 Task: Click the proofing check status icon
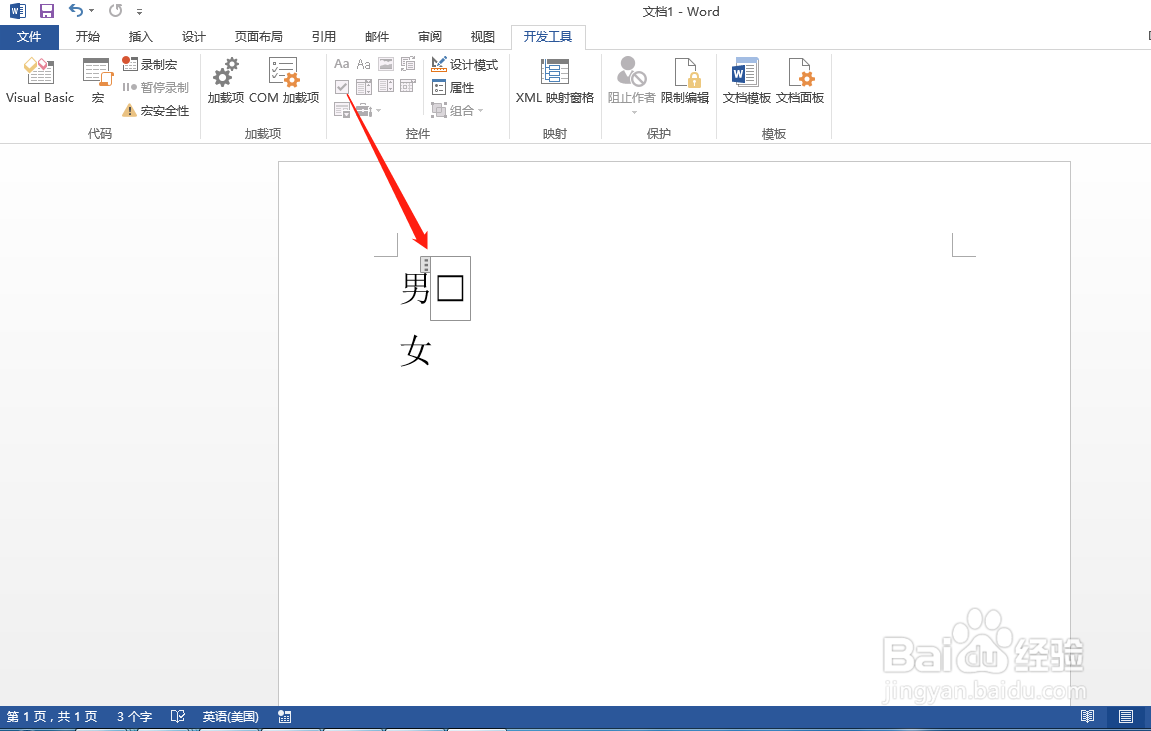pos(178,716)
